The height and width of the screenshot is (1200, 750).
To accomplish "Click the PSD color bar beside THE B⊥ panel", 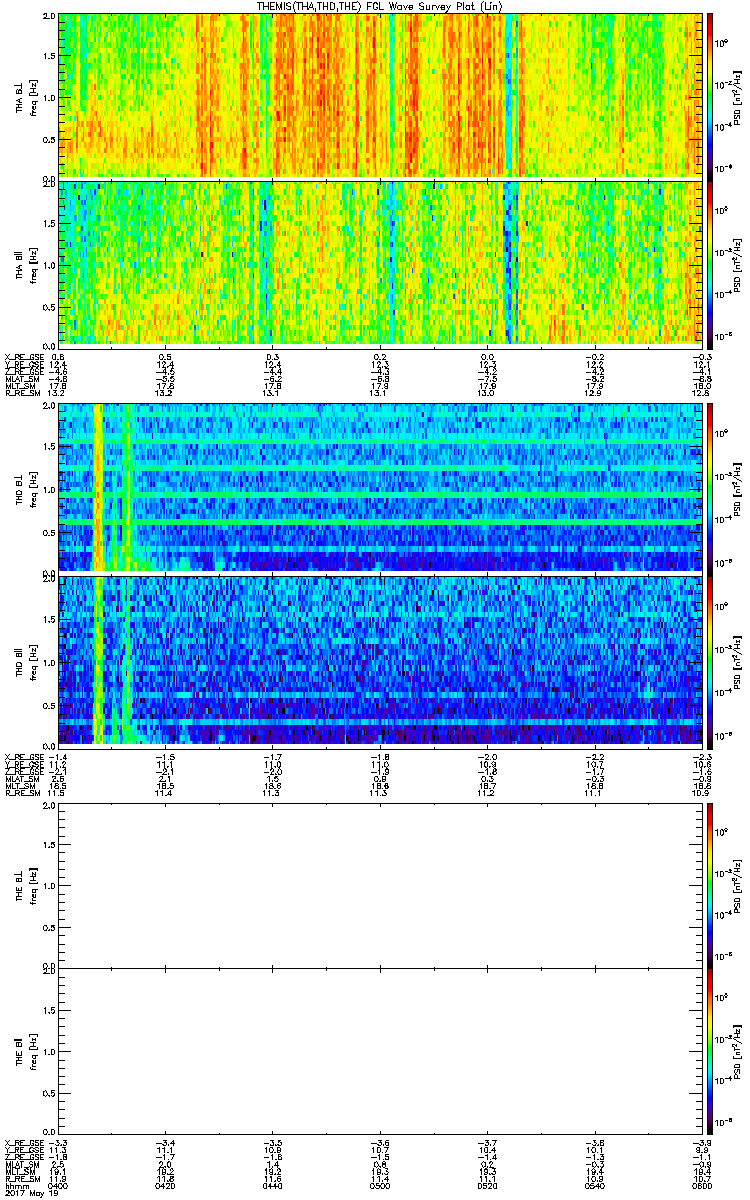I will point(710,885).
